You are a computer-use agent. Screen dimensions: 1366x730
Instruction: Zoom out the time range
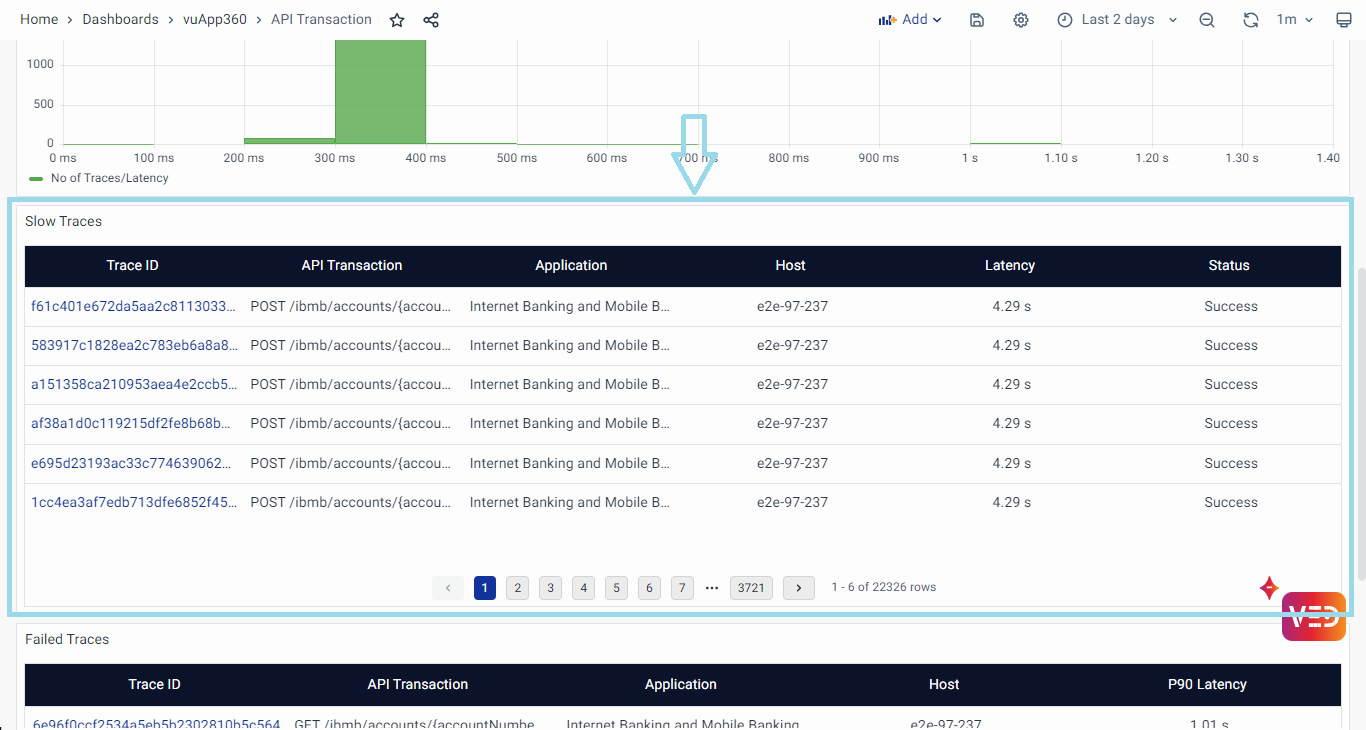[1207, 20]
